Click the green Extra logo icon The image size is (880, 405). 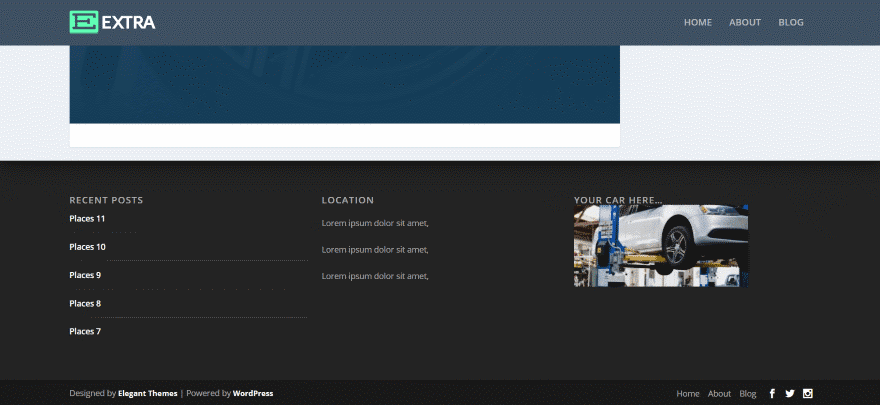pyautogui.click(x=84, y=22)
